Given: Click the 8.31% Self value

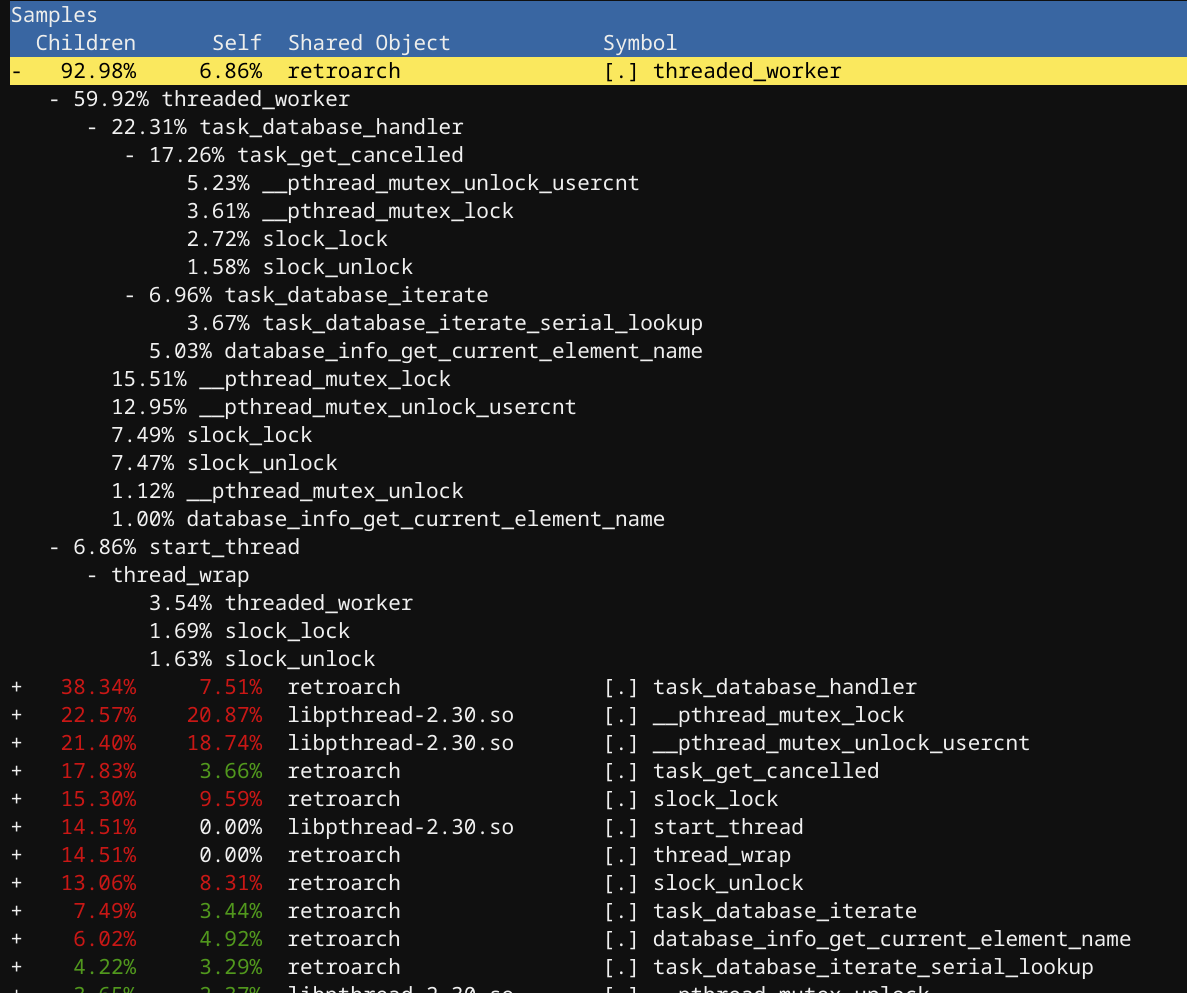Looking at the screenshot, I should click(231, 883).
